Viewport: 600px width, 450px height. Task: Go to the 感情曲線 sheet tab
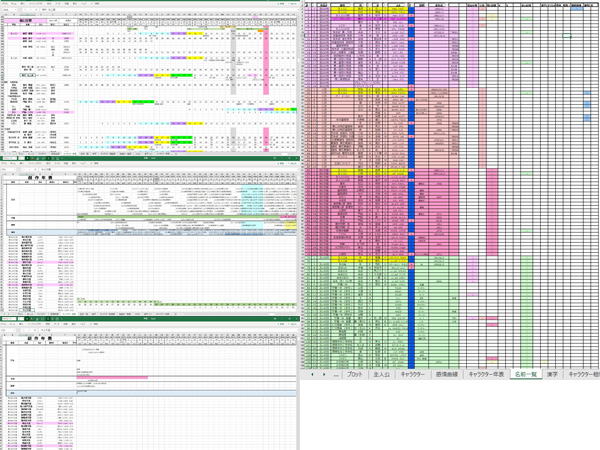445,373
